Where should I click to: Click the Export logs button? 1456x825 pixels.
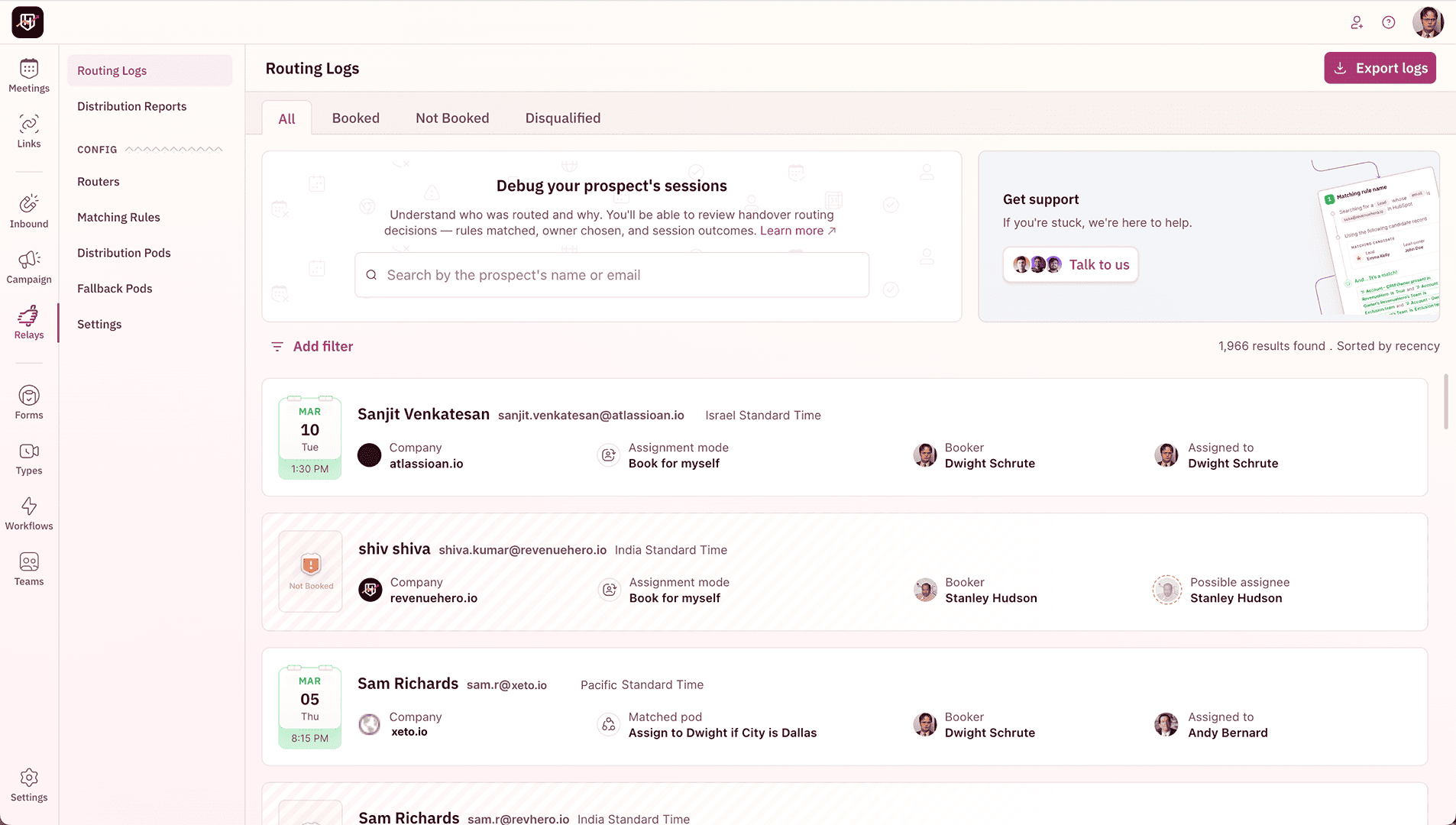1380,68
